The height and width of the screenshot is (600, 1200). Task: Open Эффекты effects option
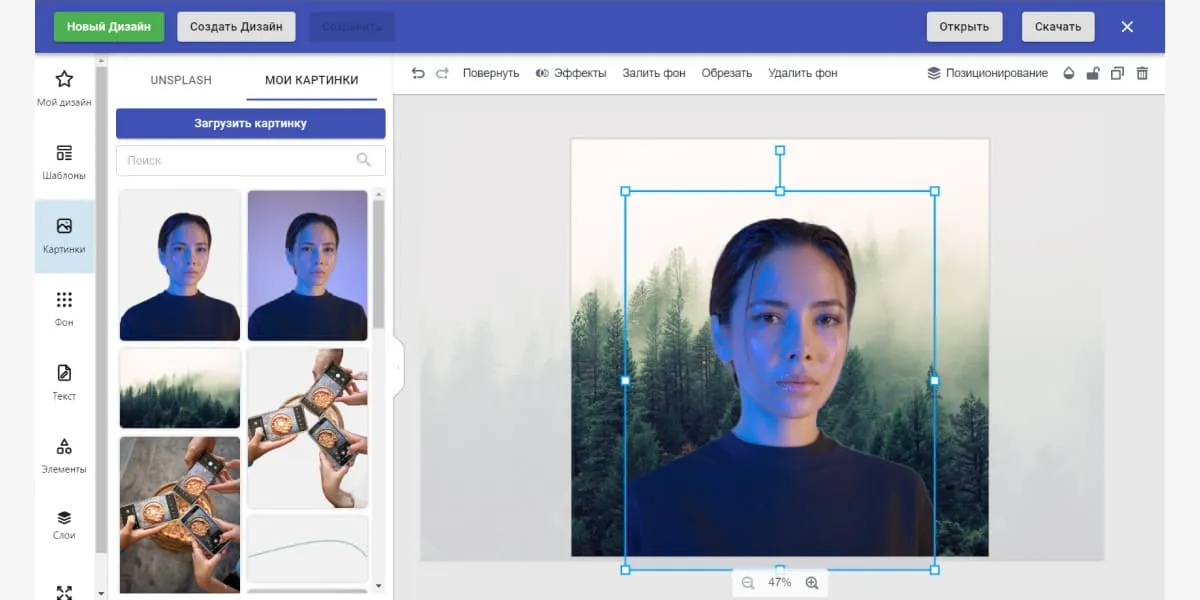571,73
